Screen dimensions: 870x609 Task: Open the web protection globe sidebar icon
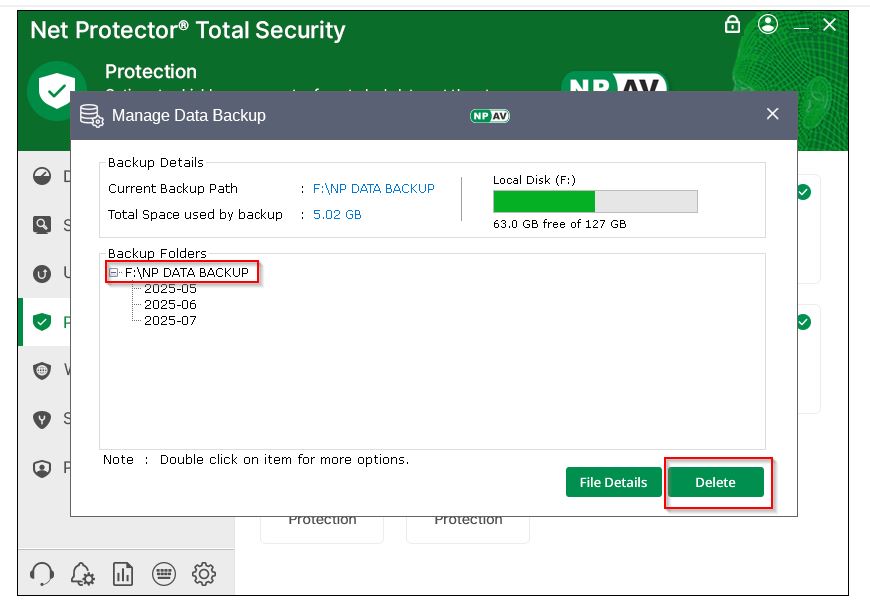[42, 370]
